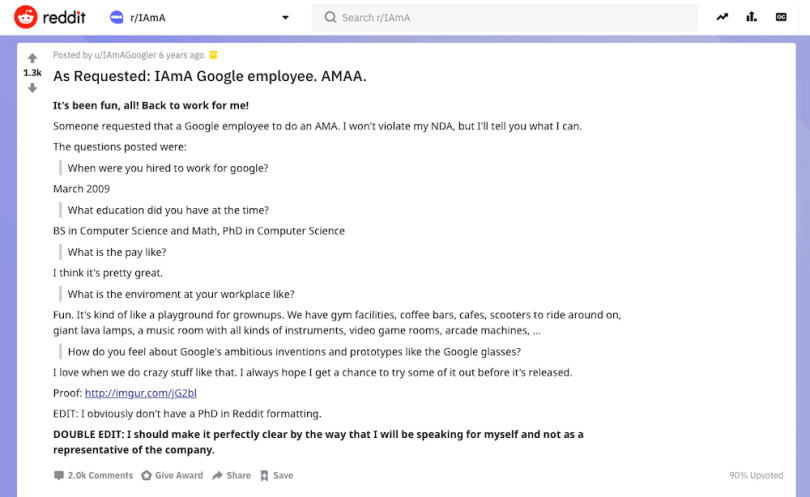Click quote What education did you have

[168, 210]
